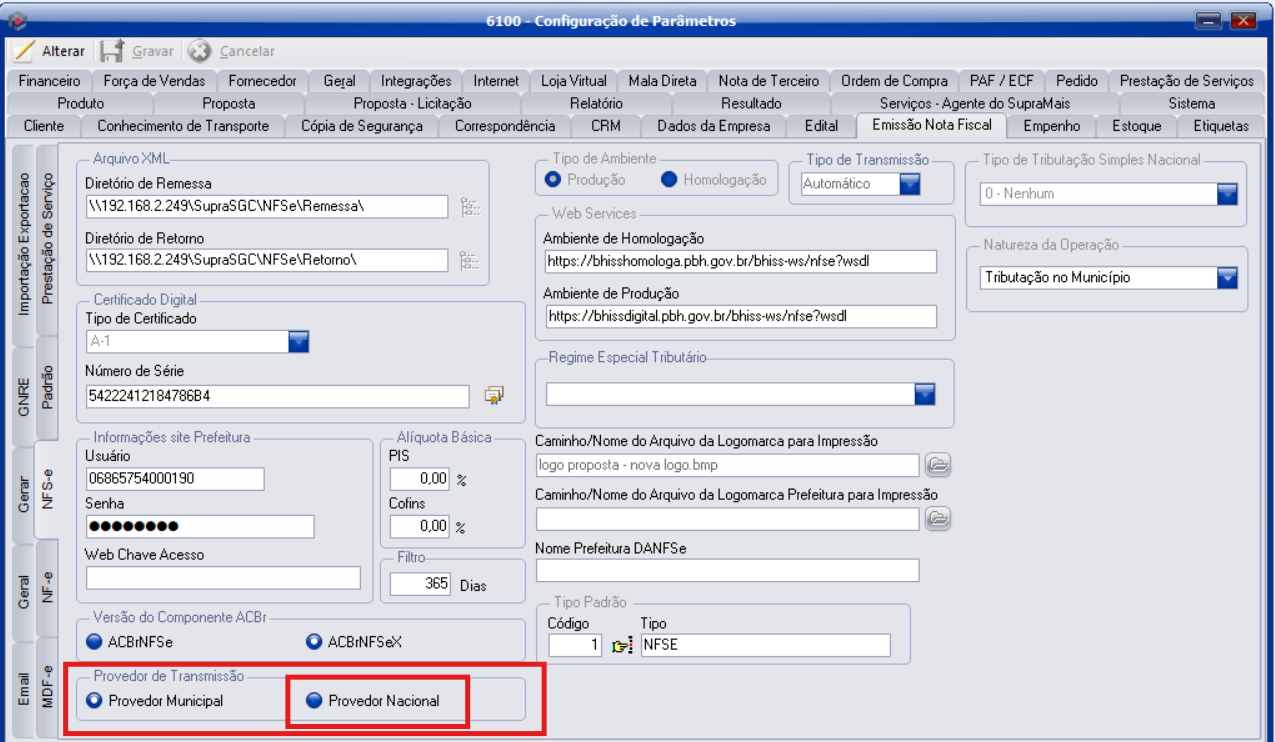This screenshot has width=1275, height=742.
Task: Open the Natureza da Operação dropdown
Action: pos(1227,278)
